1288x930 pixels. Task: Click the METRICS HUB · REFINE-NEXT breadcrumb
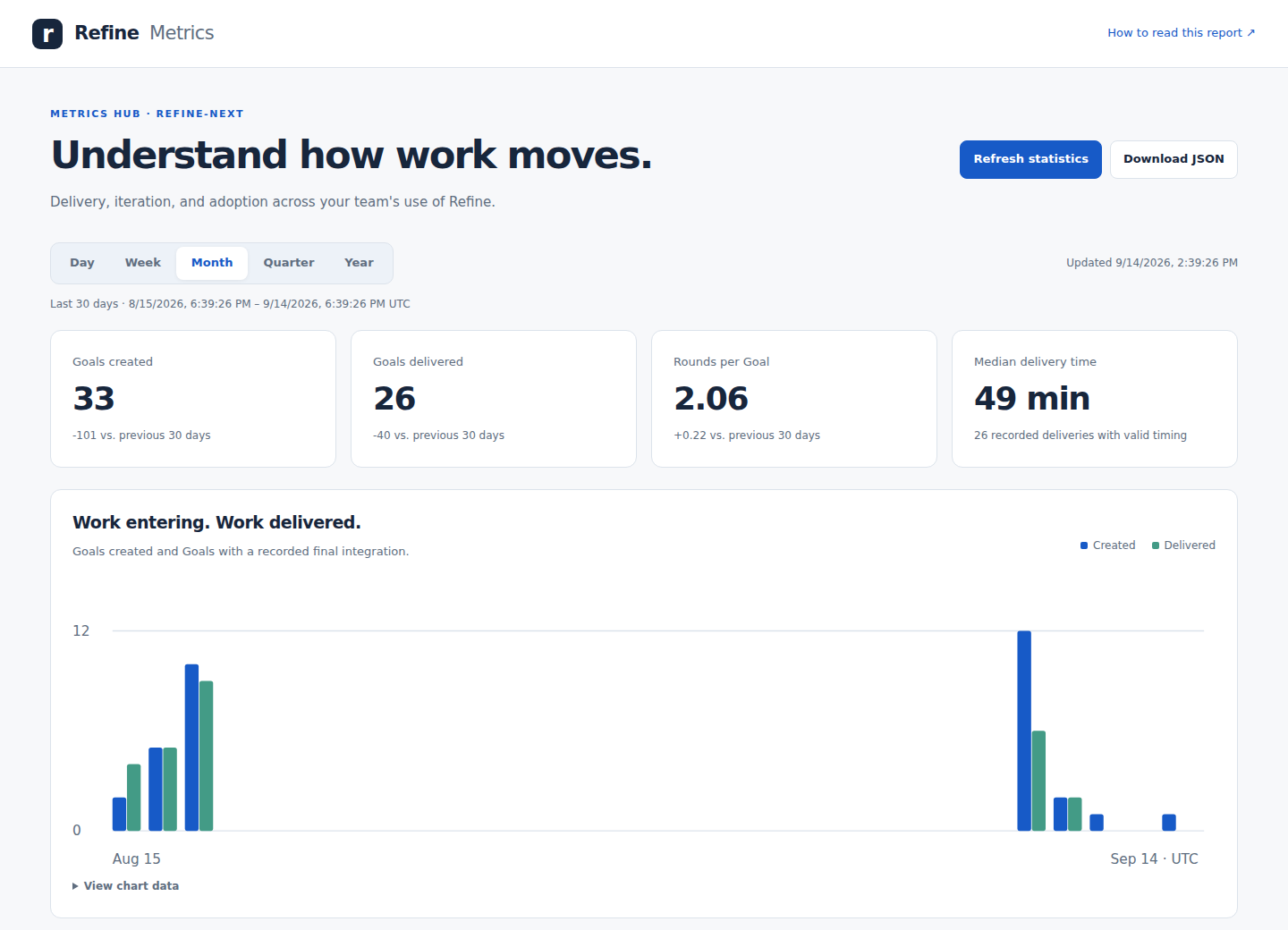[147, 114]
